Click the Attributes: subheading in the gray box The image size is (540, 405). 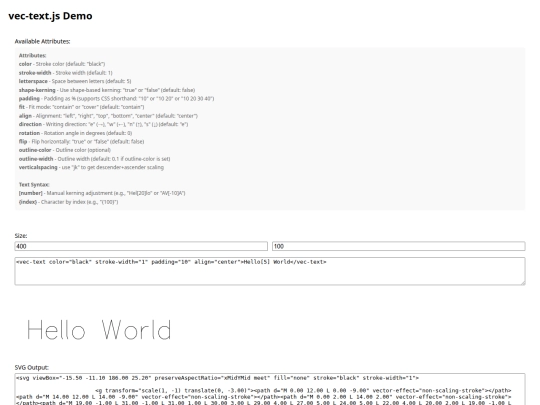[32, 55]
